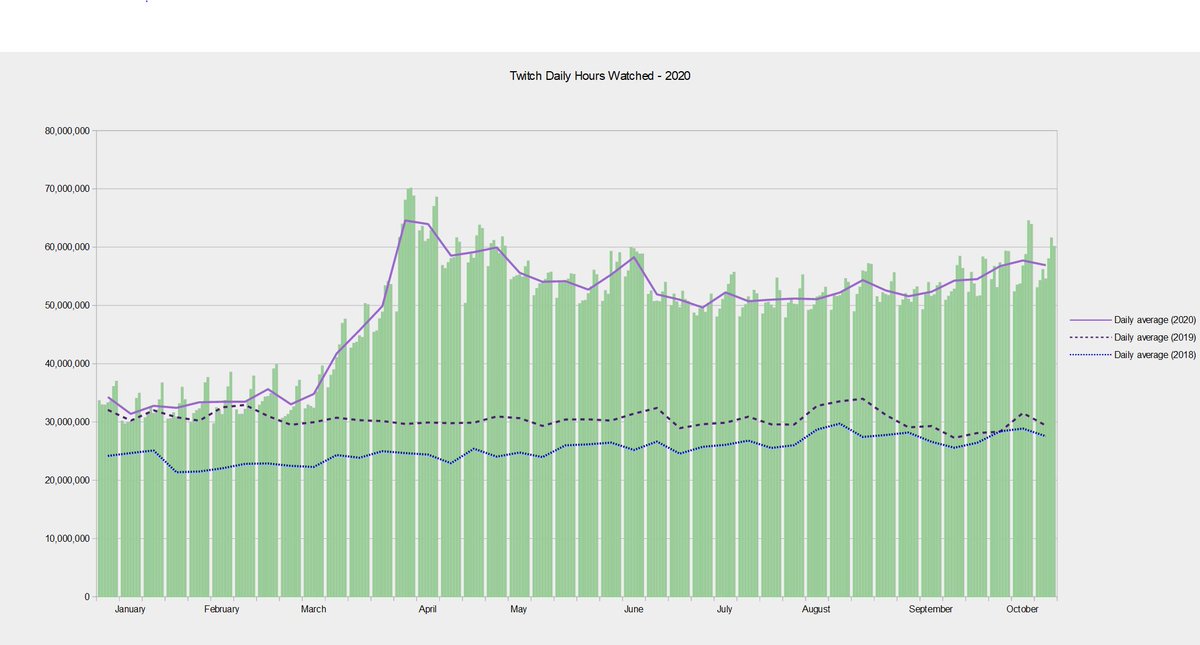Click the 10,000,000 y-axis label

point(66,539)
